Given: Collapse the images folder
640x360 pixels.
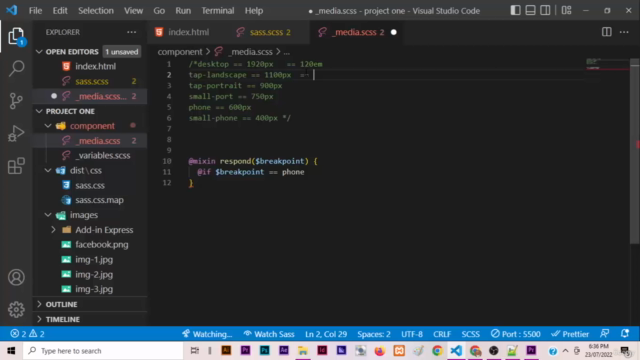Looking at the screenshot, I should (48, 215).
